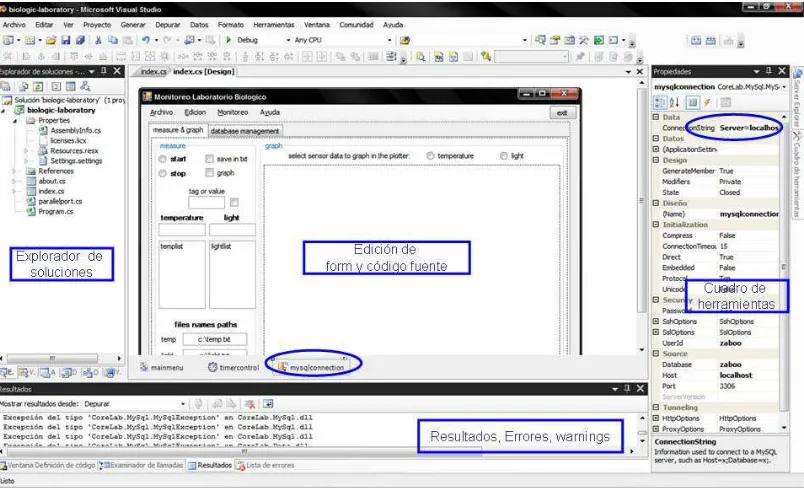The width and height of the screenshot is (804, 488).
Task: Start debugging with the green play icon
Action: point(229,40)
